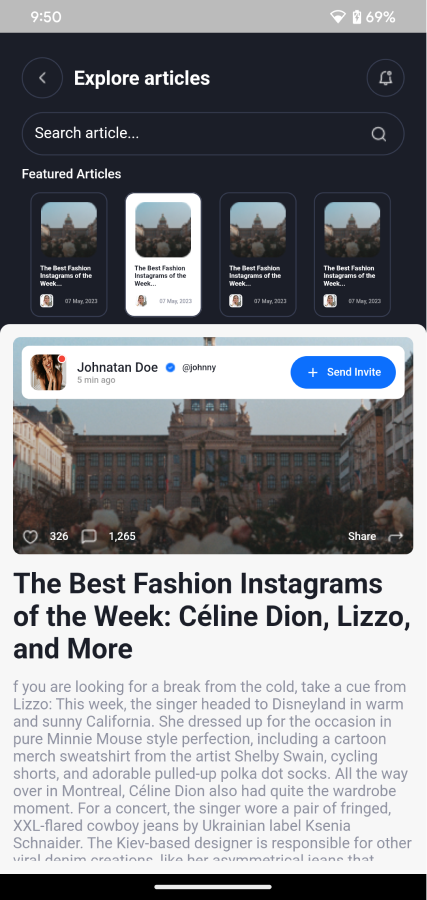Screen dimensions: 427x900
Task: Go back using the chevron arrow button
Action: (42, 78)
